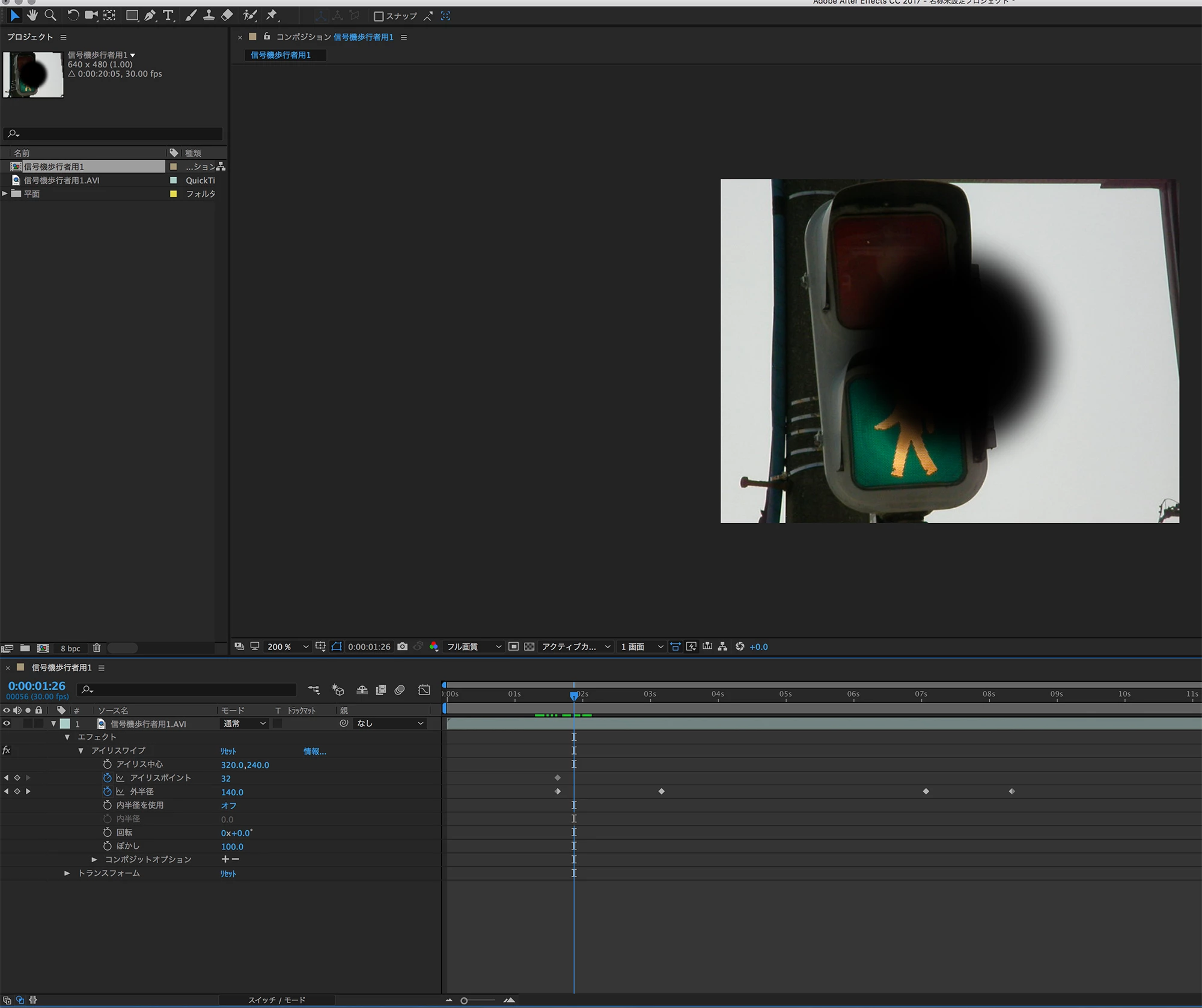Click the 外半径 keyframe at the 3-second mark
This screenshot has height=1008, width=1202.
pos(661,791)
